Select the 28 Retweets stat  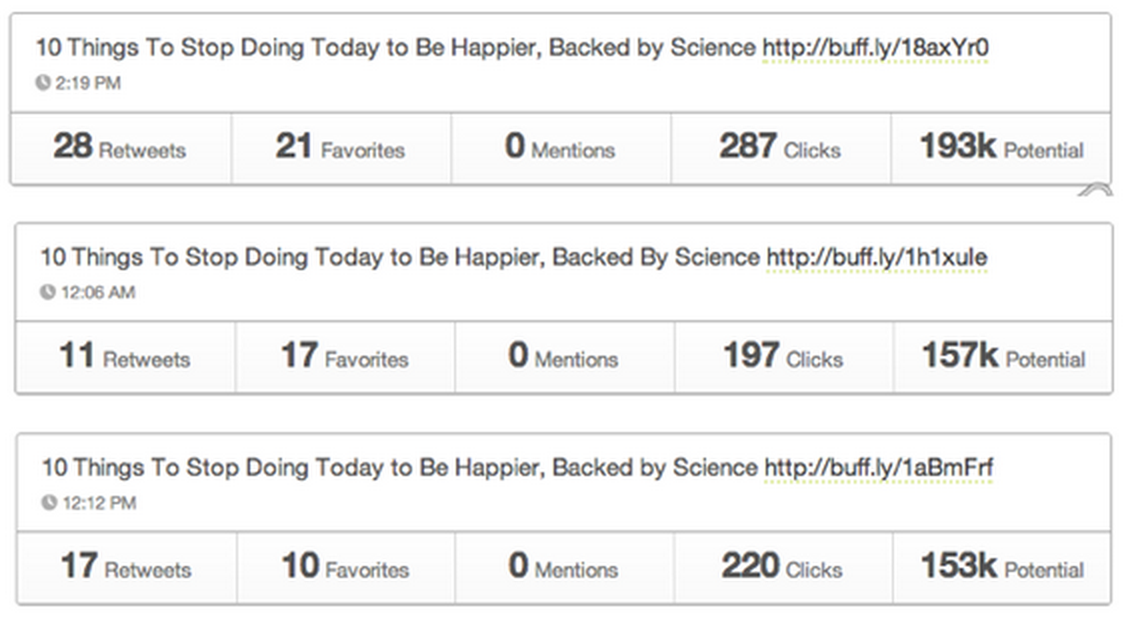[120, 147]
